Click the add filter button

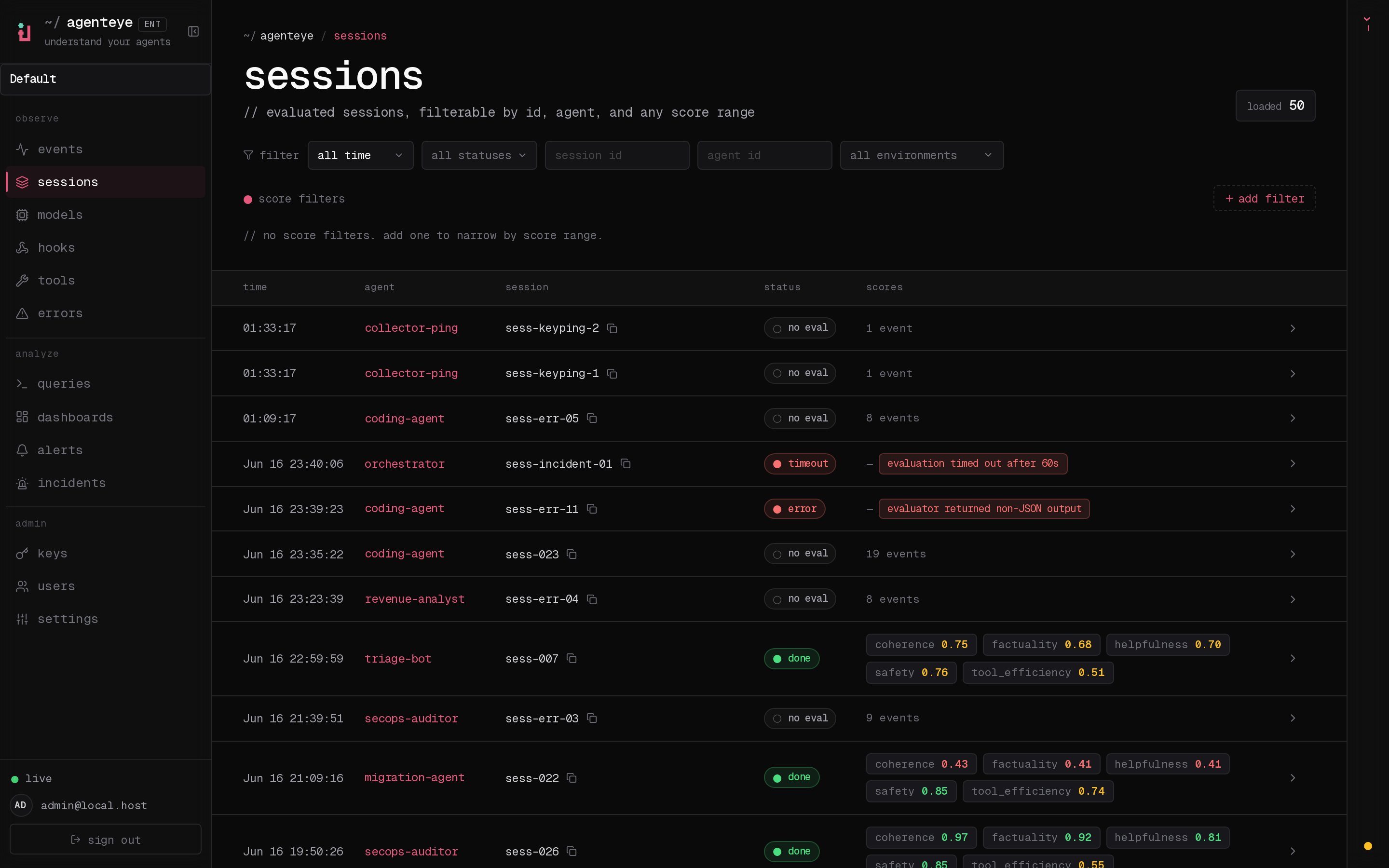(x=1264, y=199)
